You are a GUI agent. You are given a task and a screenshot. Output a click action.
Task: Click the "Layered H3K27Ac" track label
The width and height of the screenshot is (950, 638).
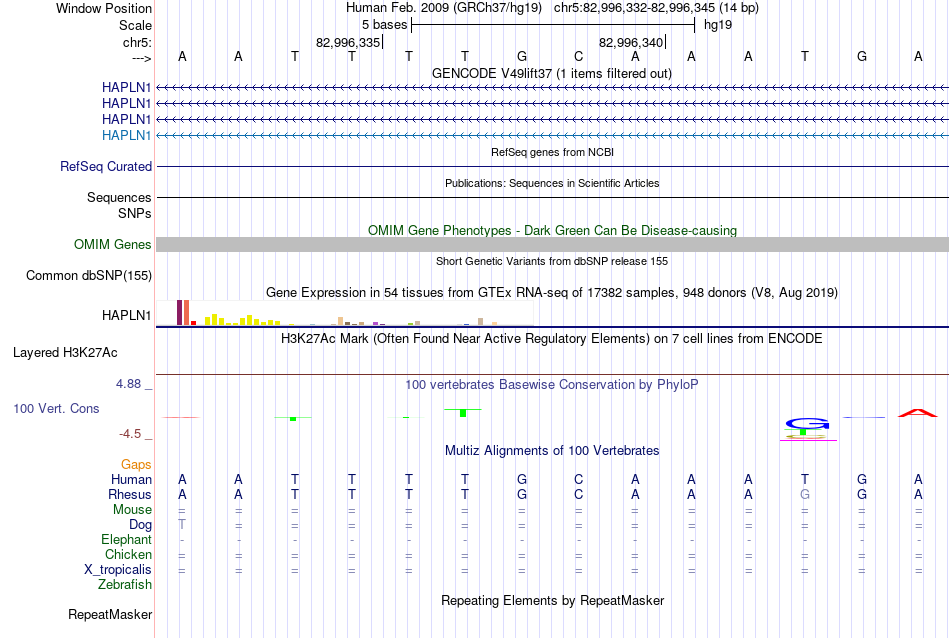tap(65, 353)
